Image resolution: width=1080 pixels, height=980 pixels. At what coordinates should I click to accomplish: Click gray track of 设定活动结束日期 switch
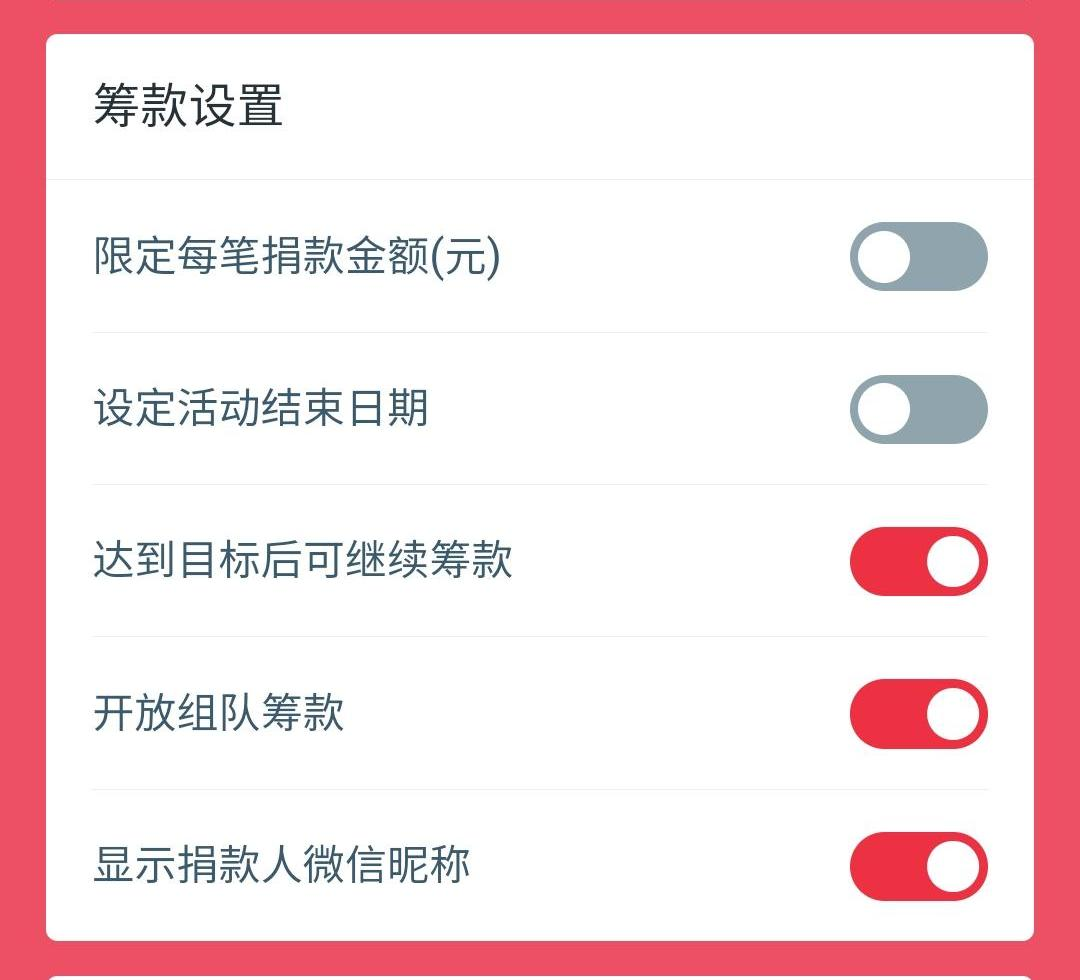pyautogui.click(x=952, y=409)
